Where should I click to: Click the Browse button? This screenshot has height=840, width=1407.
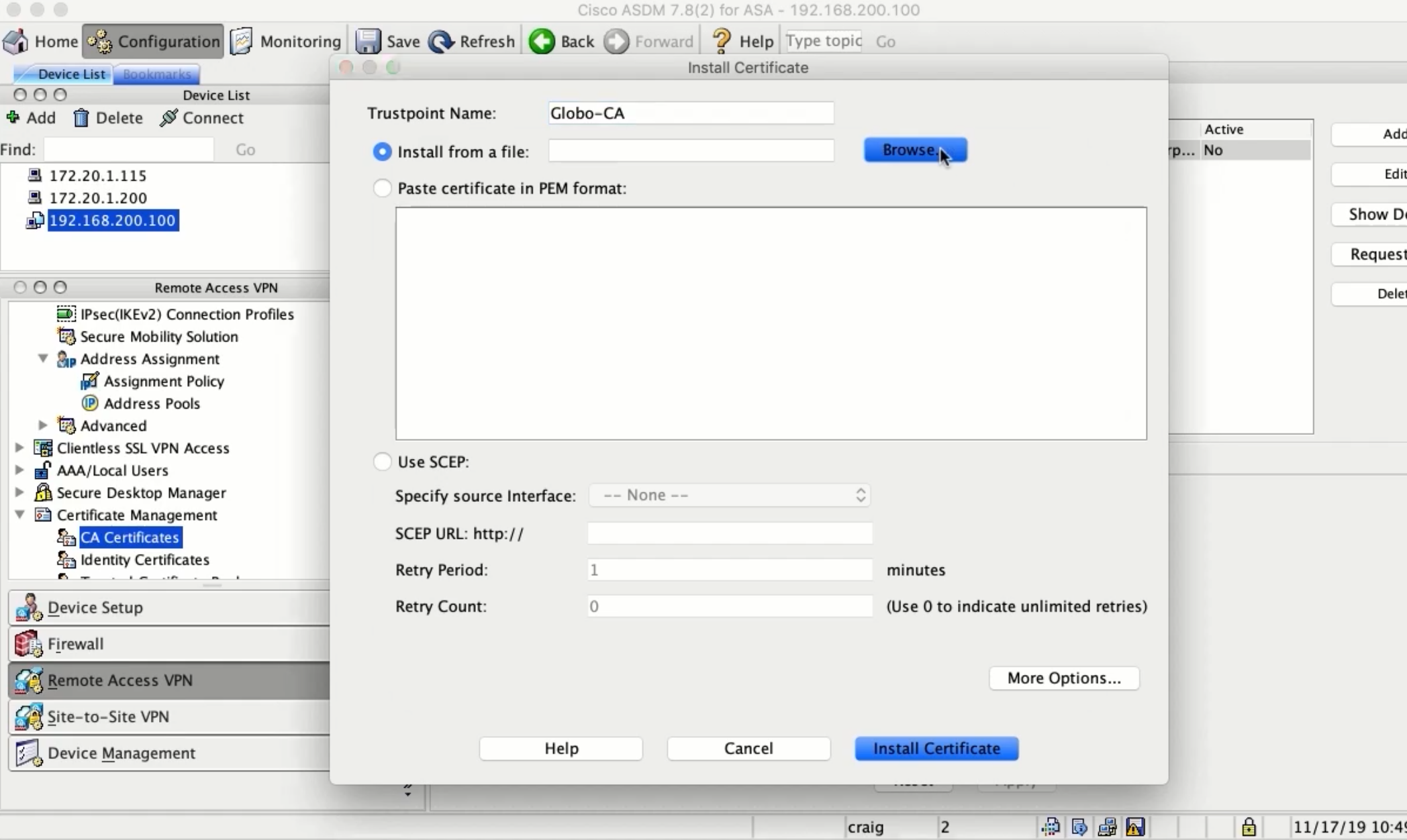915,150
